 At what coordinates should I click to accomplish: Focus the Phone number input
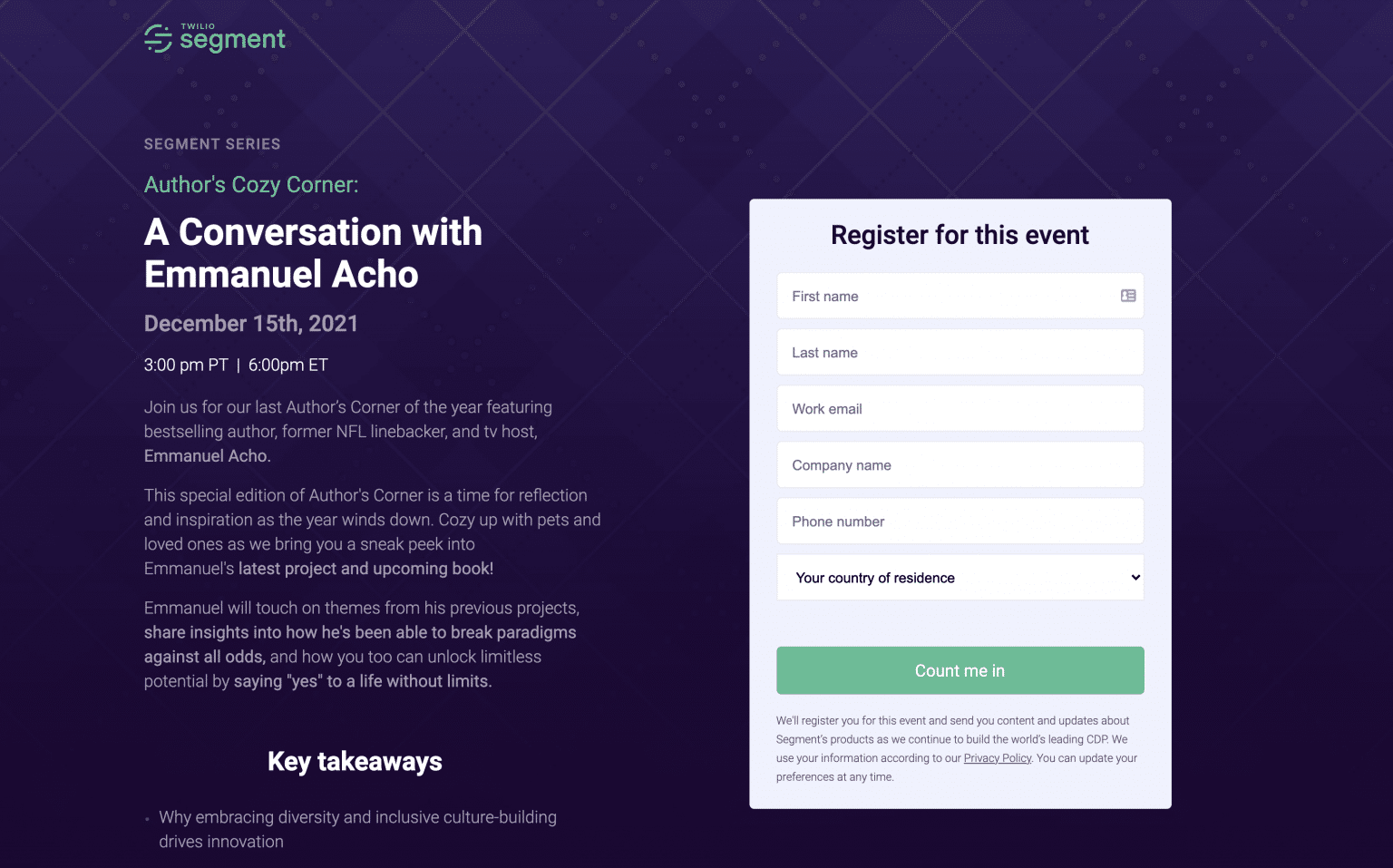click(x=960, y=522)
